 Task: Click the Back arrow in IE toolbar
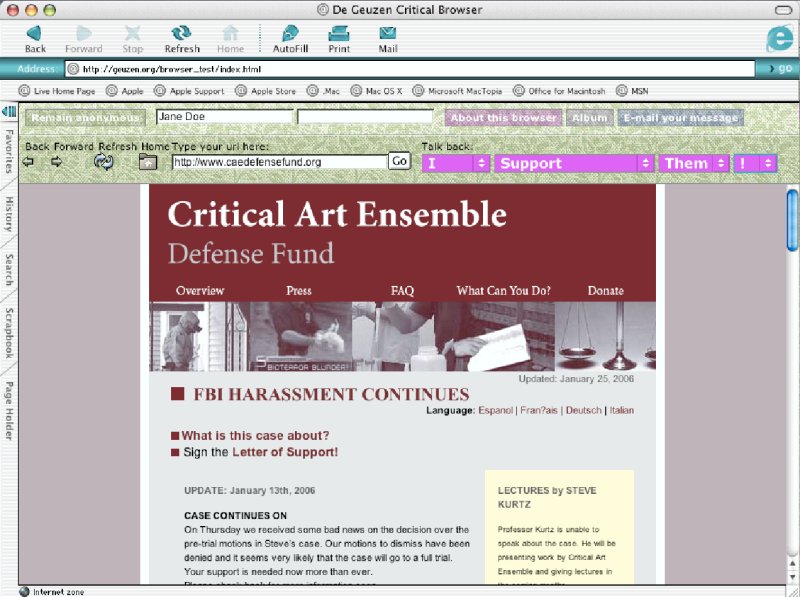(35, 34)
